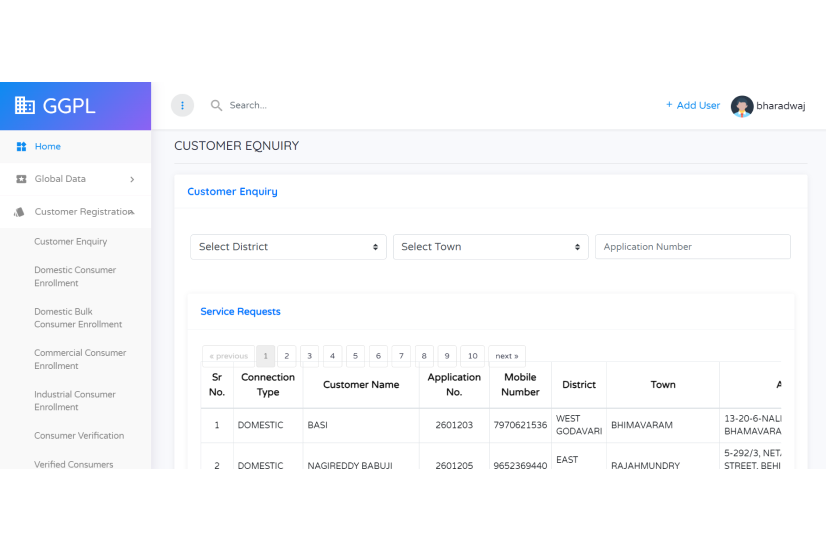826x551 pixels.
Task: Go to page 10
Action: pyautogui.click(x=473, y=356)
